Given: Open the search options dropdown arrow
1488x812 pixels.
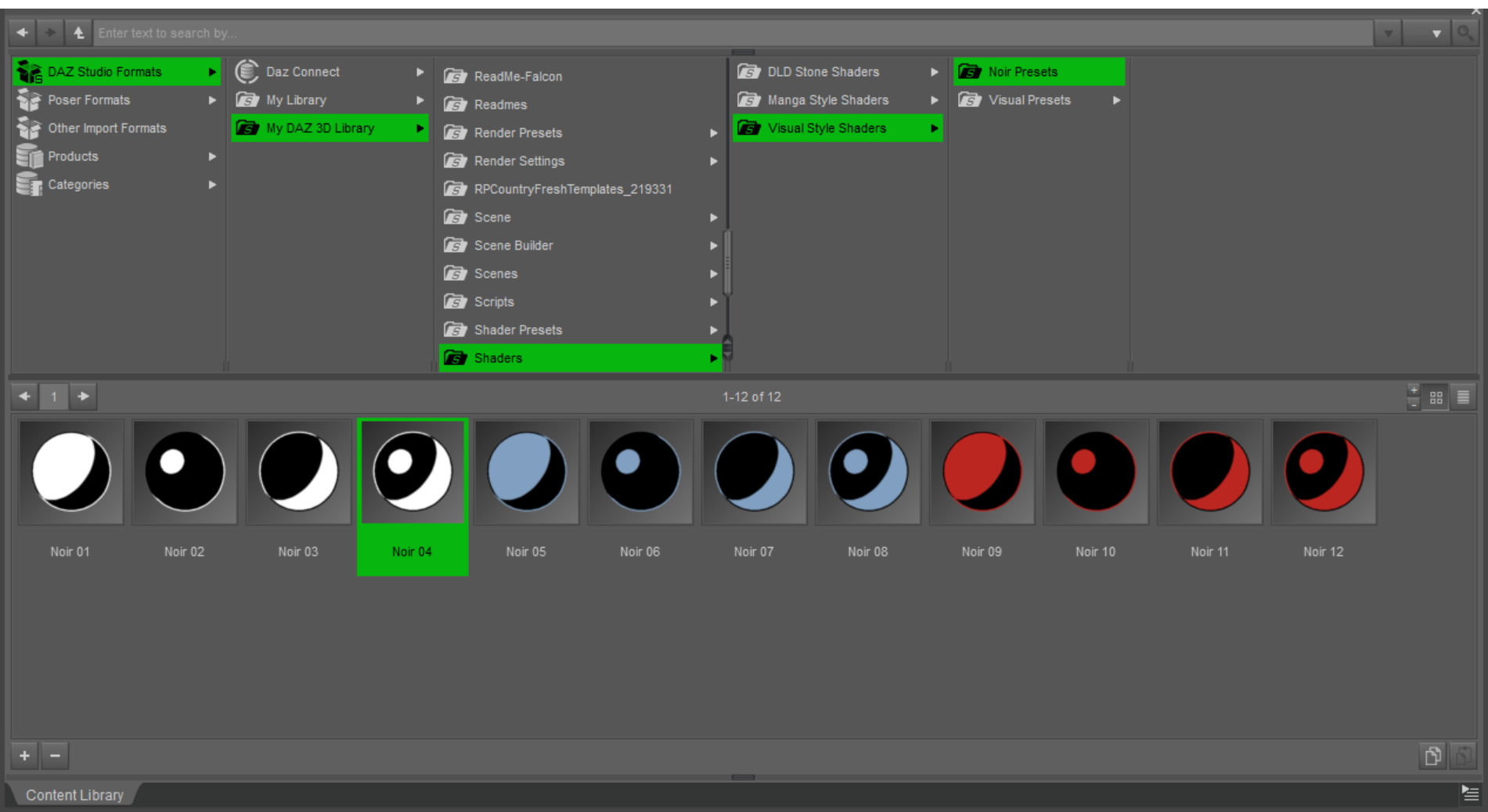Looking at the screenshot, I should click(1436, 34).
